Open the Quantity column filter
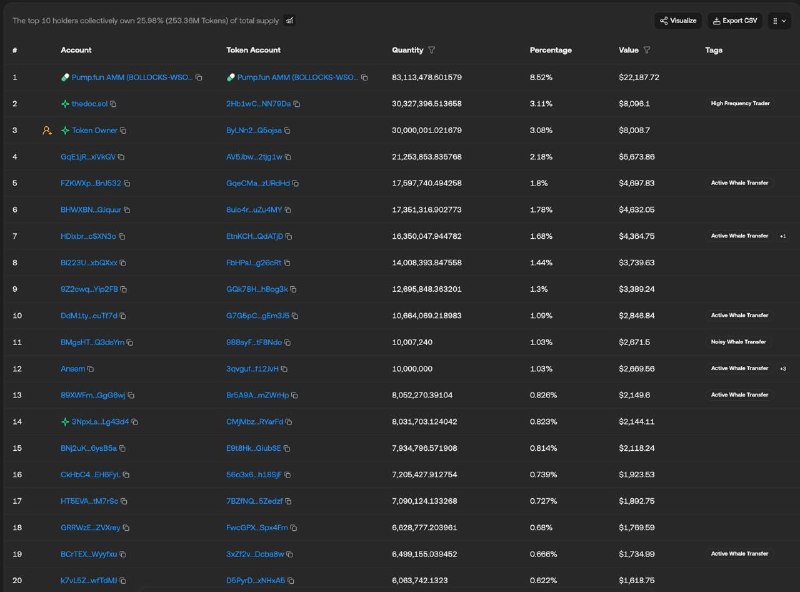Image resolution: width=800 pixels, height=592 pixels. [432, 50]
